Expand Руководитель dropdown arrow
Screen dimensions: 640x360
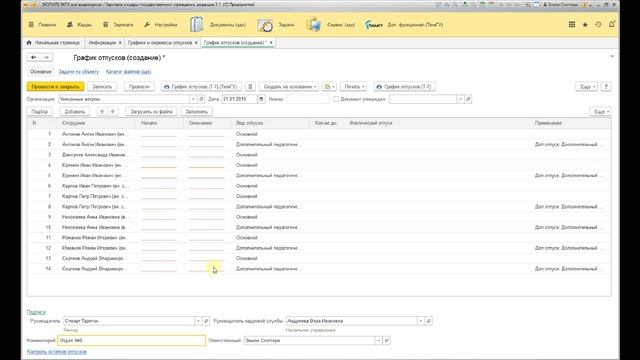point(198,321)
